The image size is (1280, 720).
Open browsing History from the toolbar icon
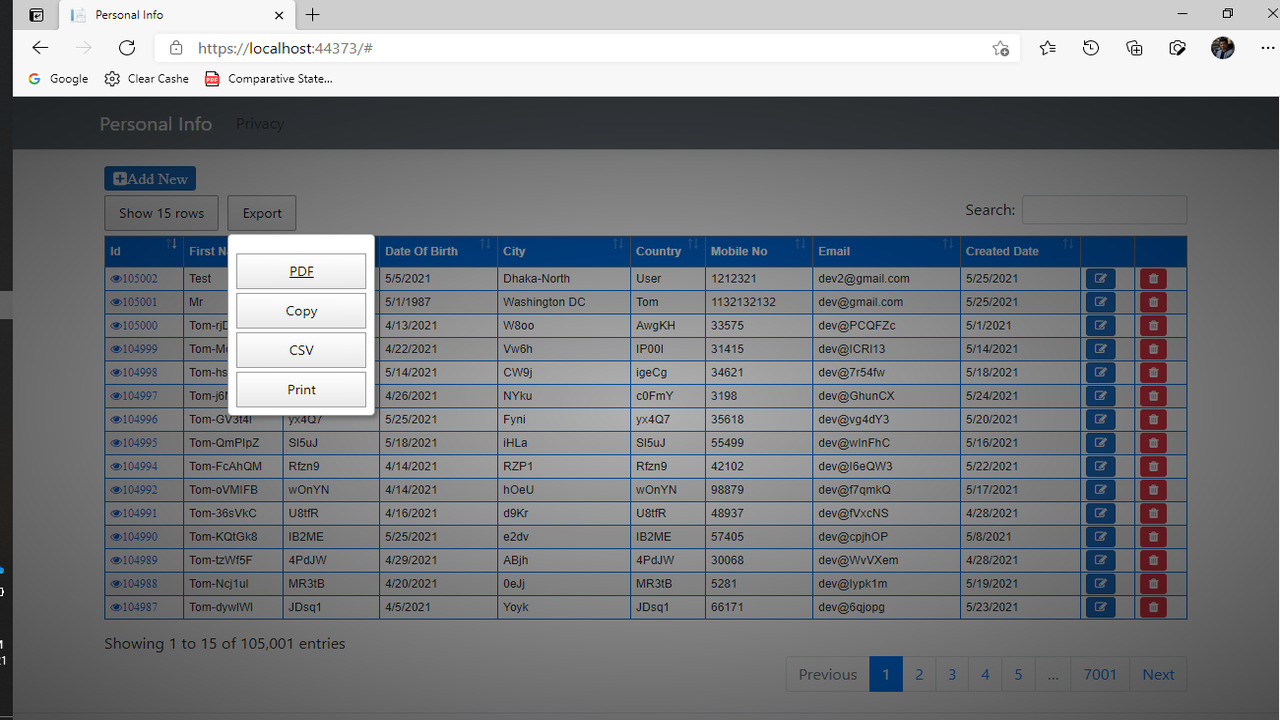click(1091, 47)
